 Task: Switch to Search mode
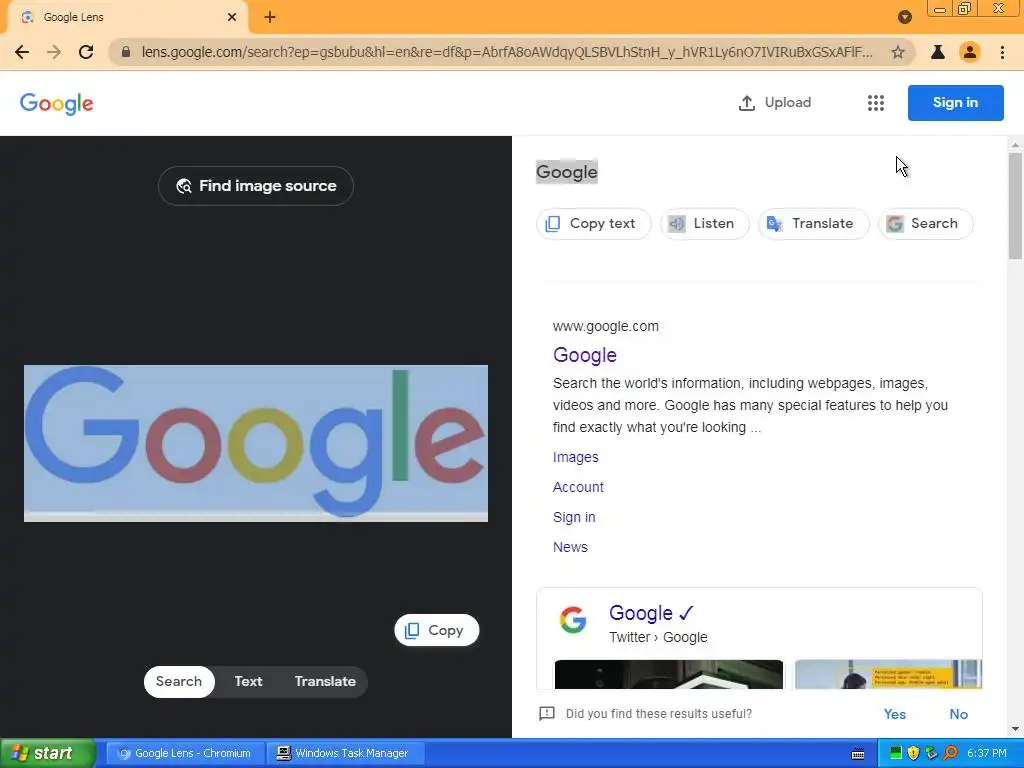(179, 682)
